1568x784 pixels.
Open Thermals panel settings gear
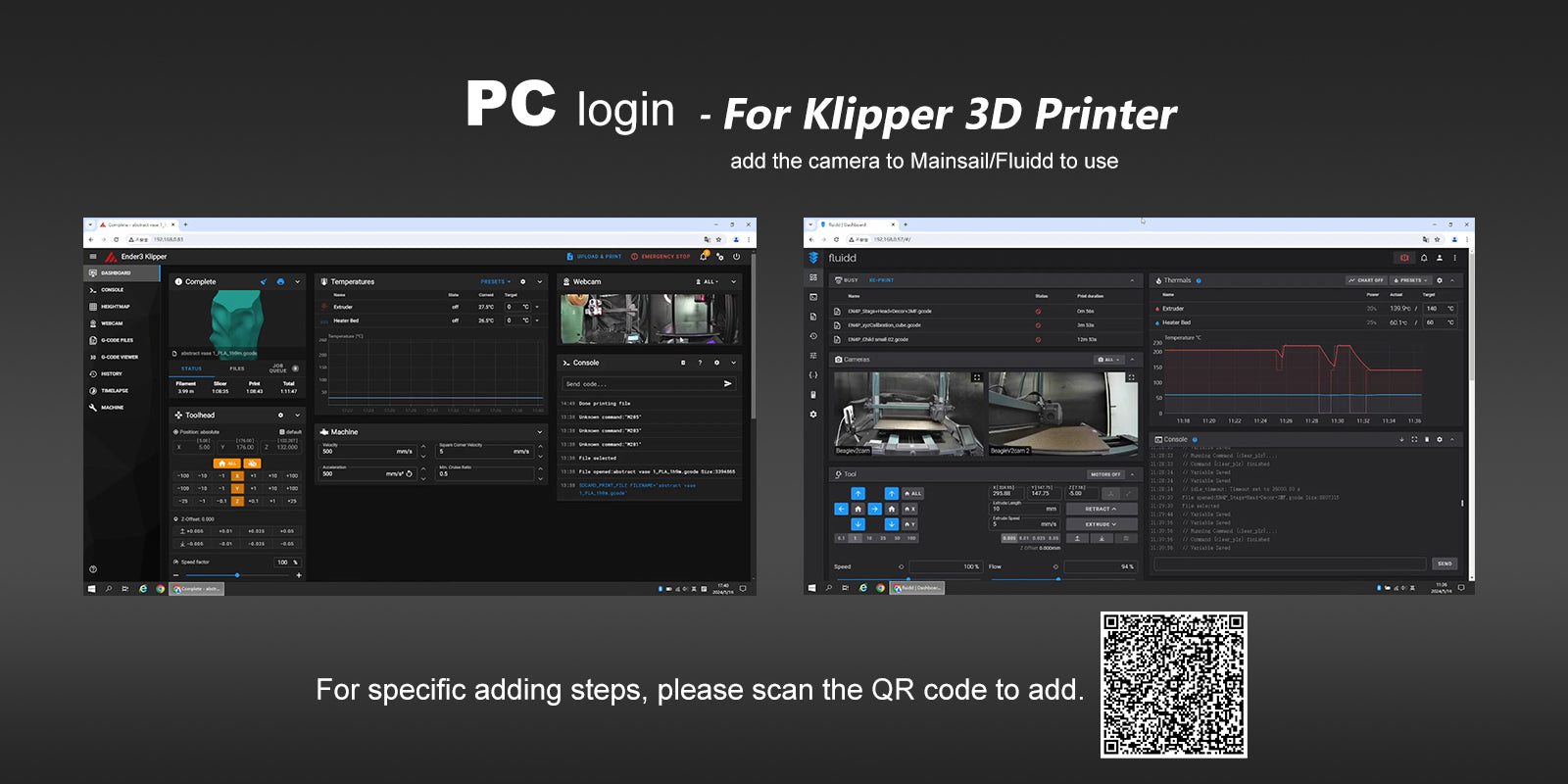1439,280
